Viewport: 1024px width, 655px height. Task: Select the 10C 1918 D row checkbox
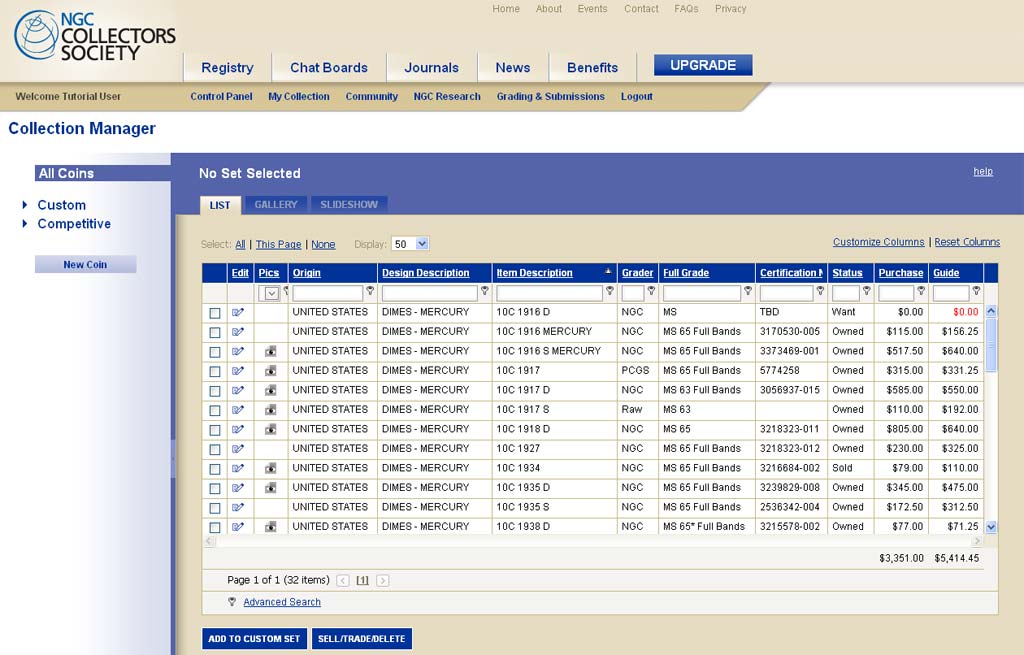[x=215, y=430]
